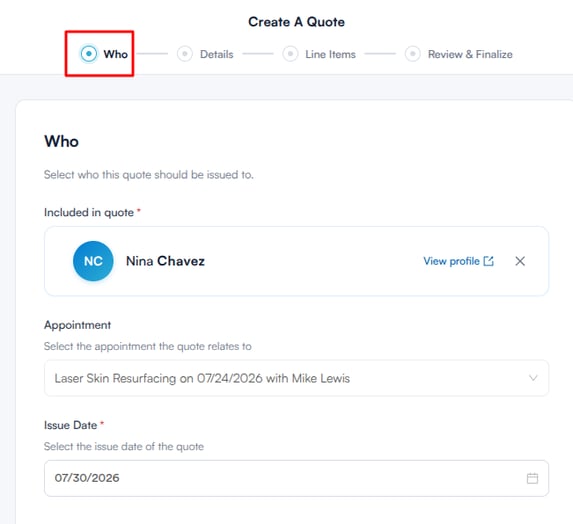573x524 pixels.
Task: Click the Who step radio indicator
Action: click(88, 54)
